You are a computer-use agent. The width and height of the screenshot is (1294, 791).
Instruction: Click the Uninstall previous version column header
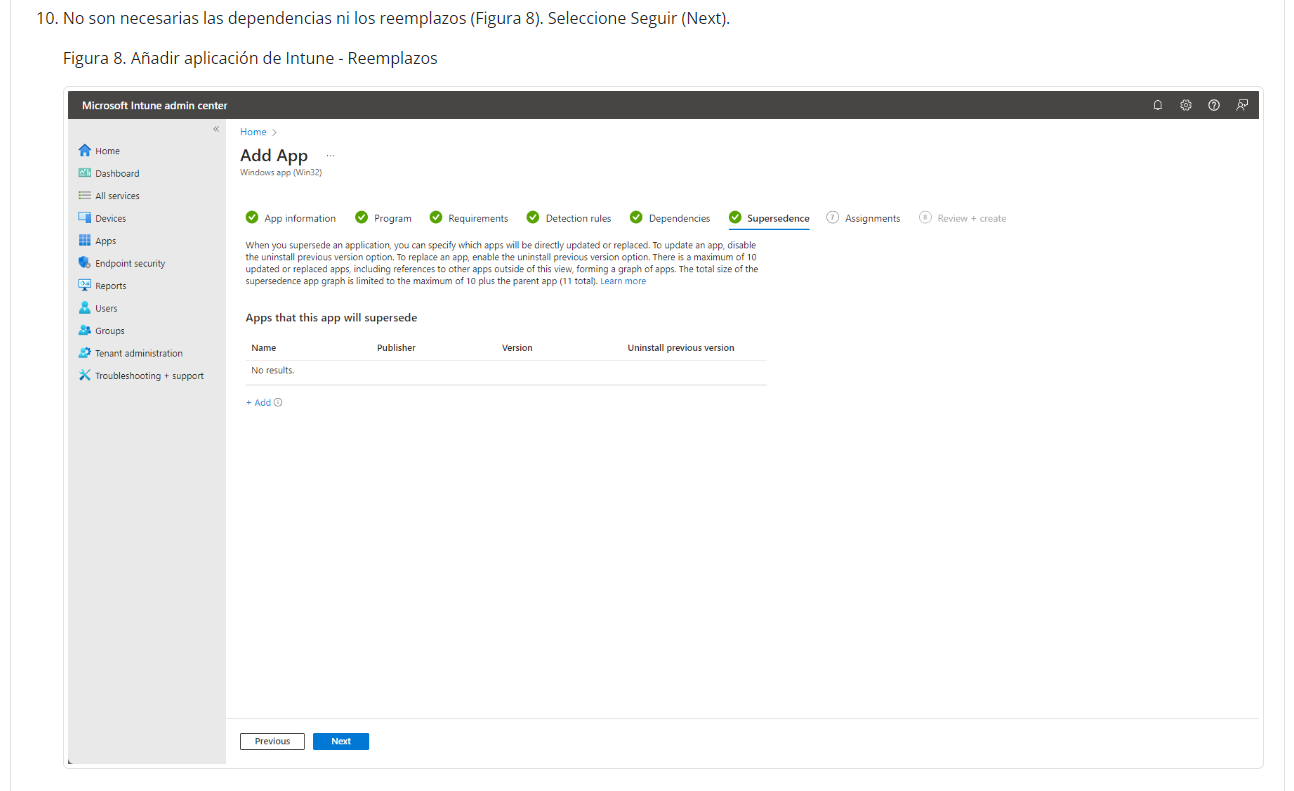(681, 348)
